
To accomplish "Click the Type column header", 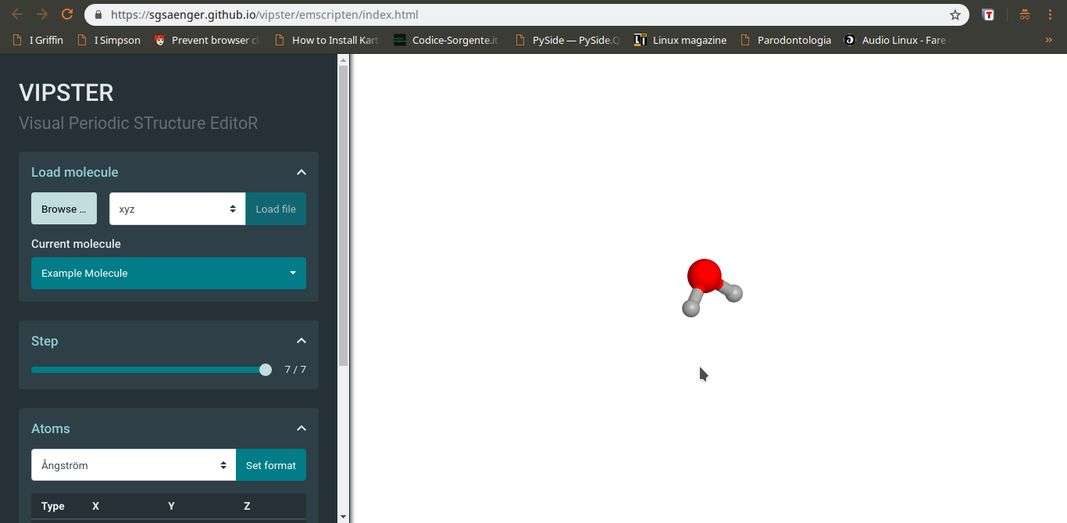I will click(52, 506).
